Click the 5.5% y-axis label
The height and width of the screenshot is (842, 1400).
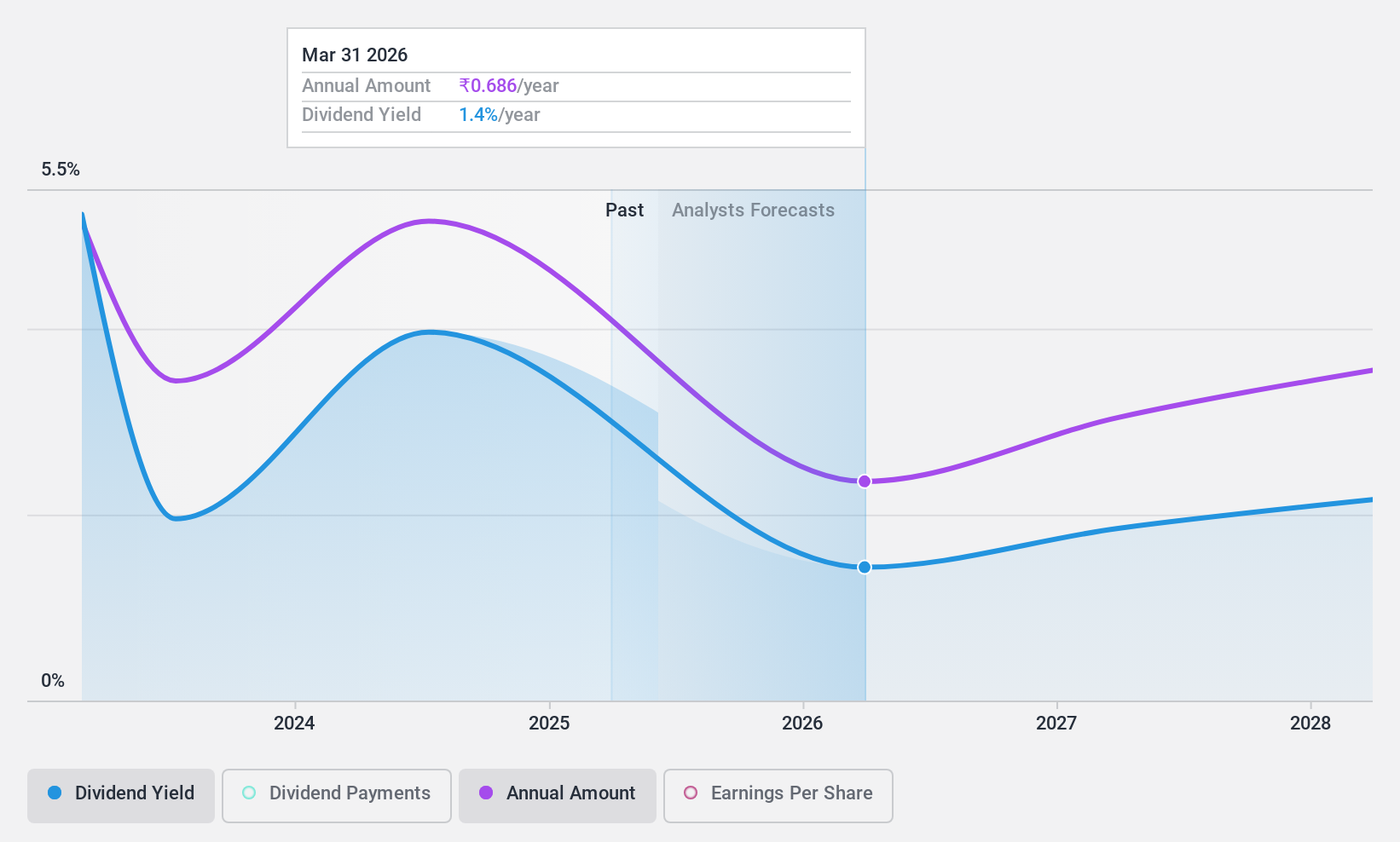tap(61, 170)
